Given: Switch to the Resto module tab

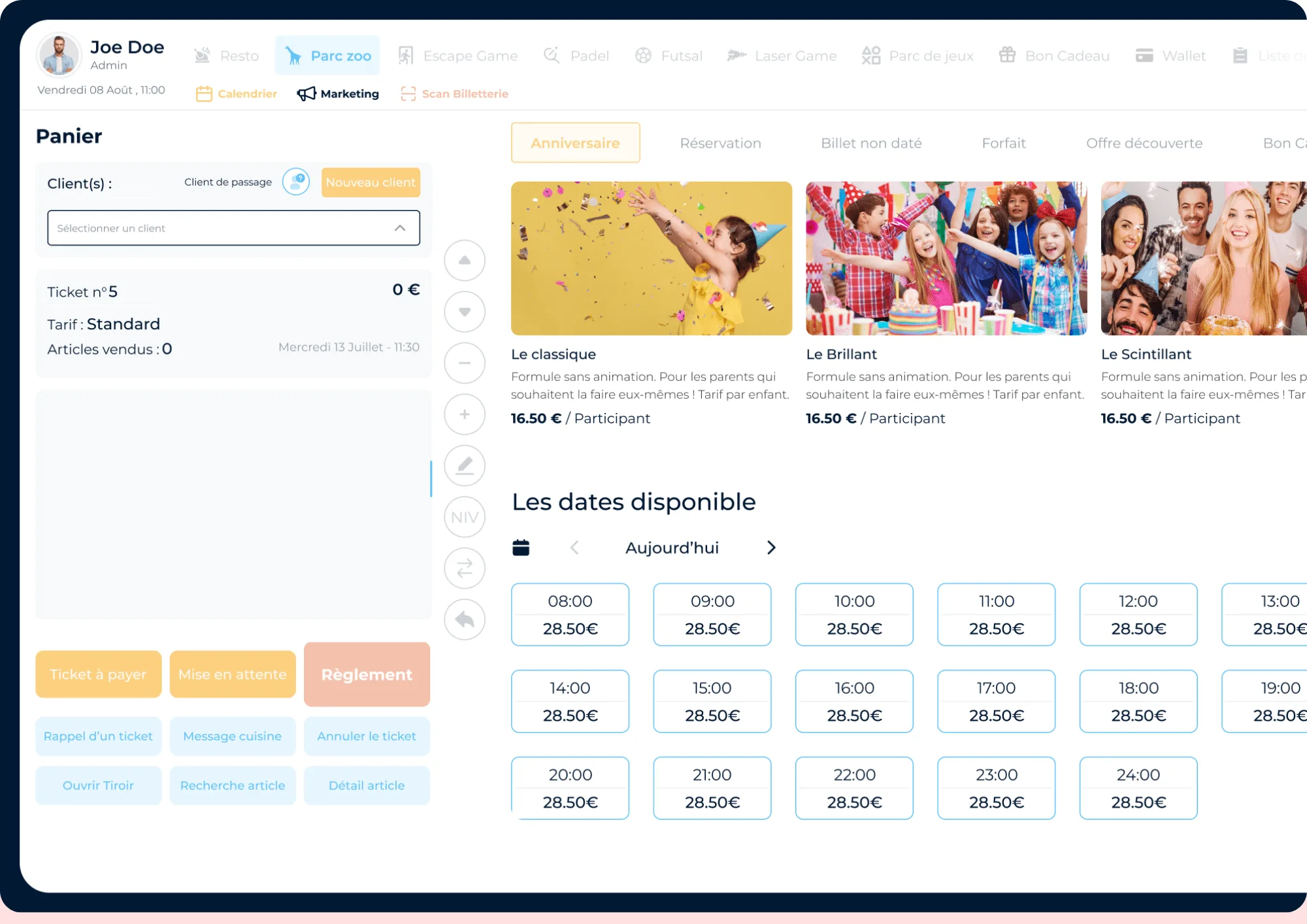Looking at the screenshot, I should 227,56.
